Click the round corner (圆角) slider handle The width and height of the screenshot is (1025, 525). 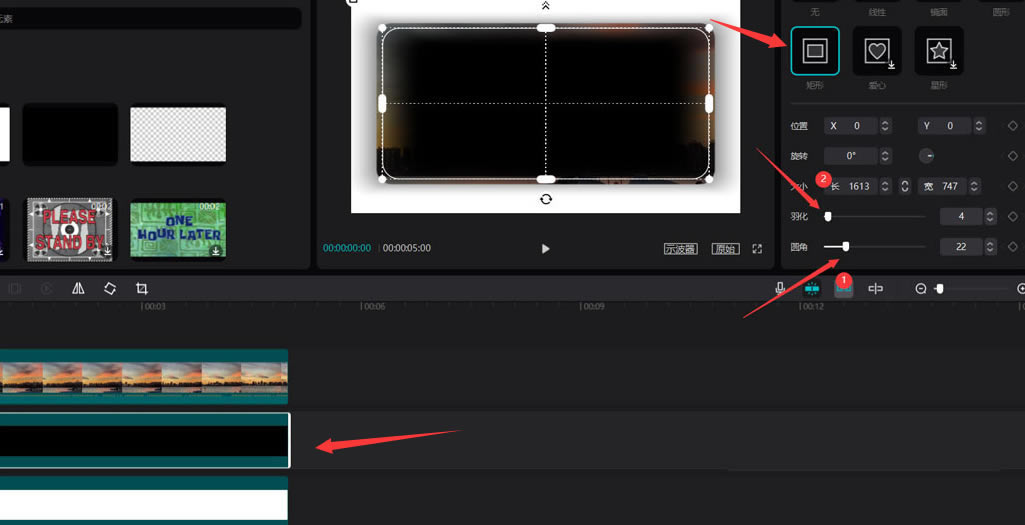(x=846, y=246)
